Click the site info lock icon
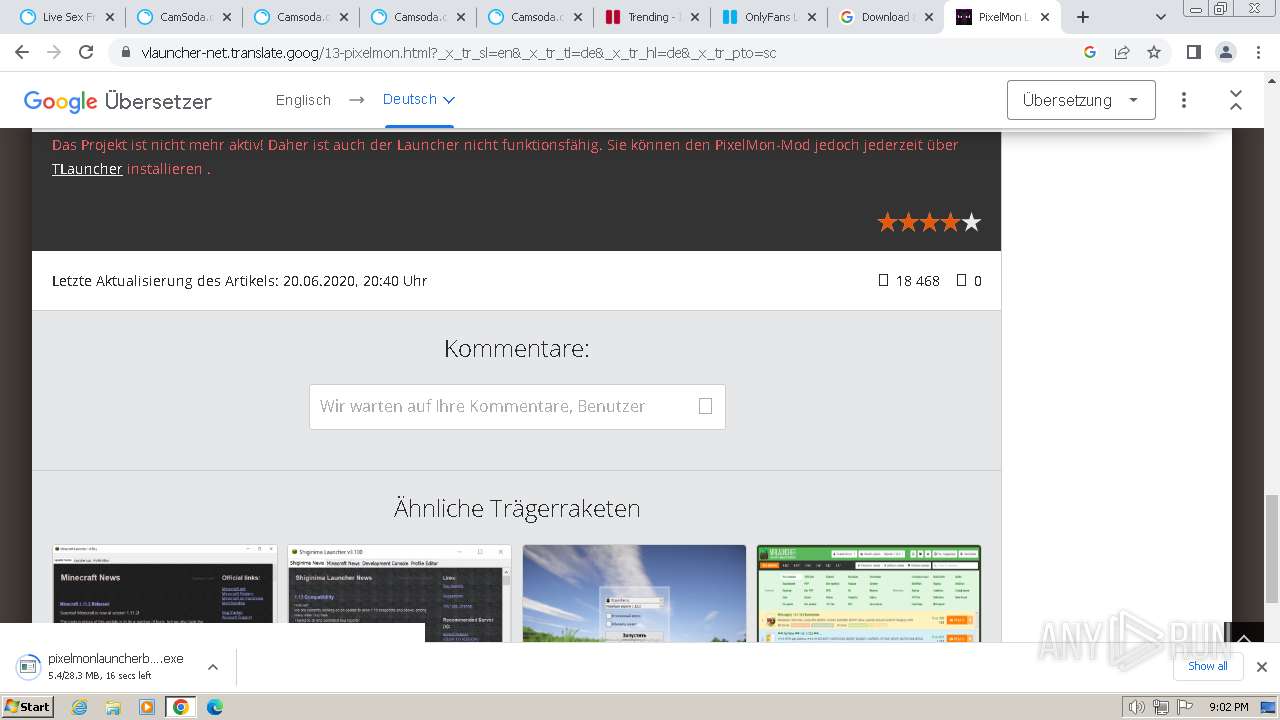This screenshot has width=1280, height=720. 126,53
